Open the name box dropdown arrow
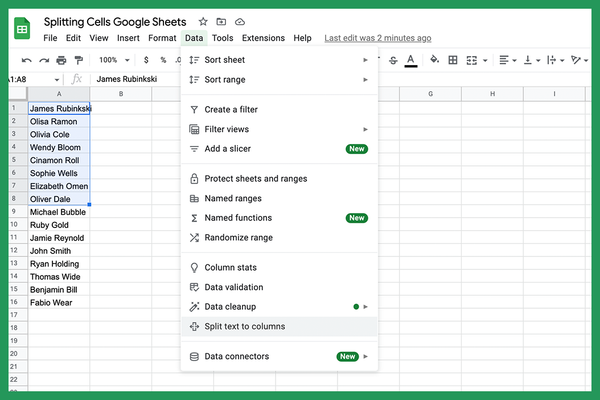This screenshot has height=400, width=600. tap(57, 80)
